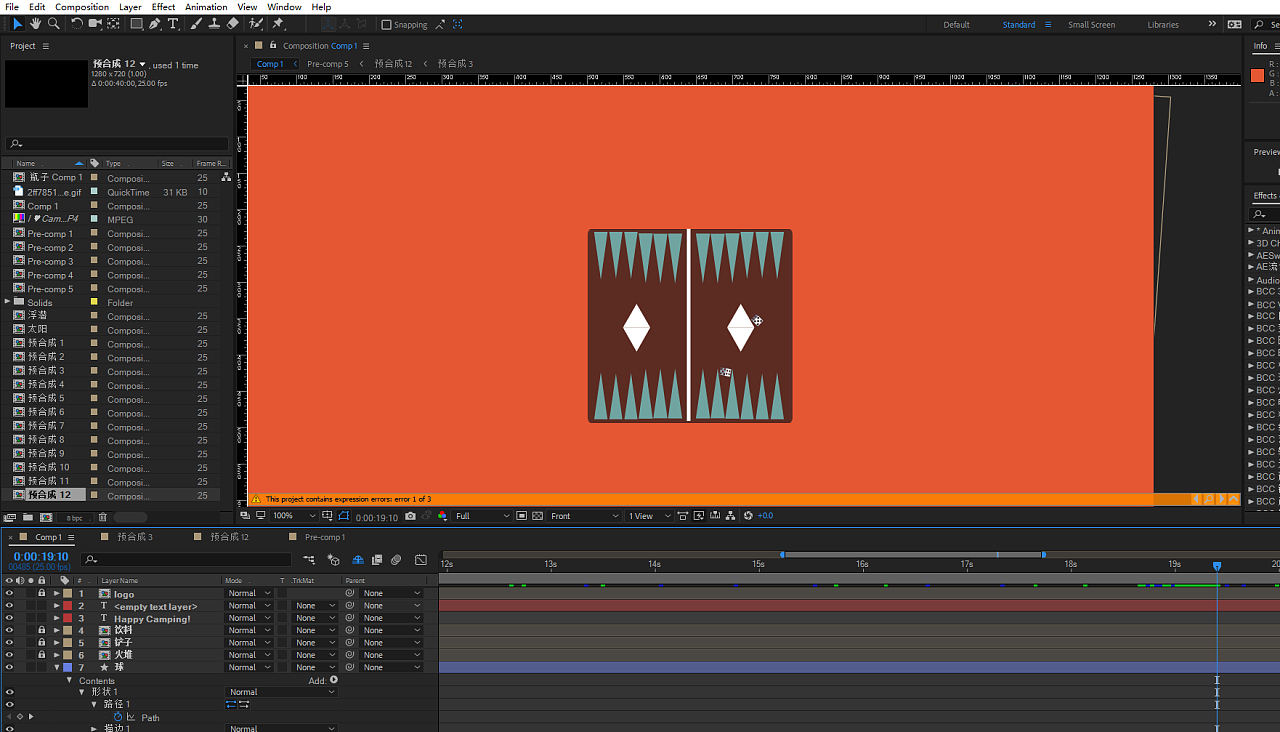Select the Selection arrow tool

tap(17, 24)
